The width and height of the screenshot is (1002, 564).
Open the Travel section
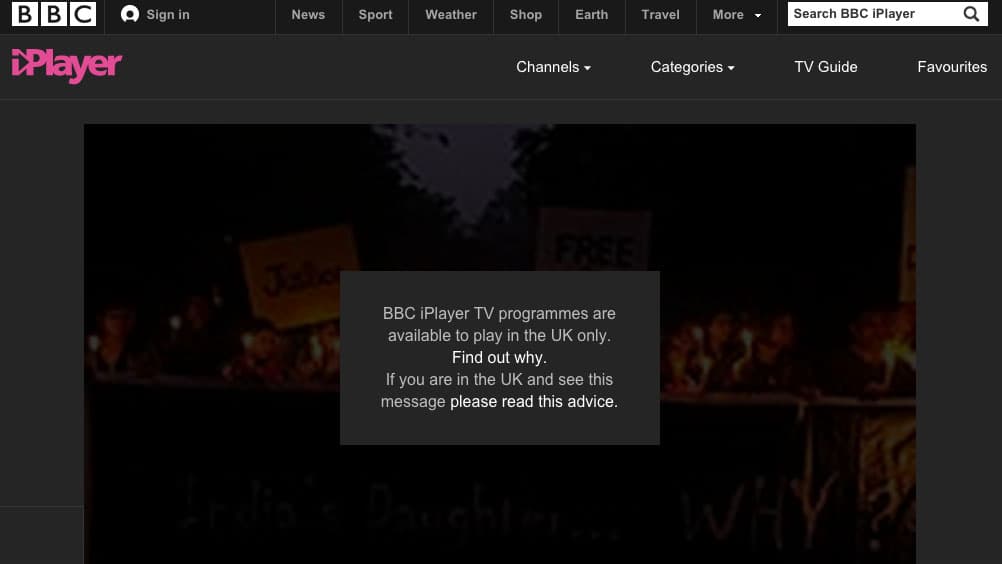click(x=661, y=14)
